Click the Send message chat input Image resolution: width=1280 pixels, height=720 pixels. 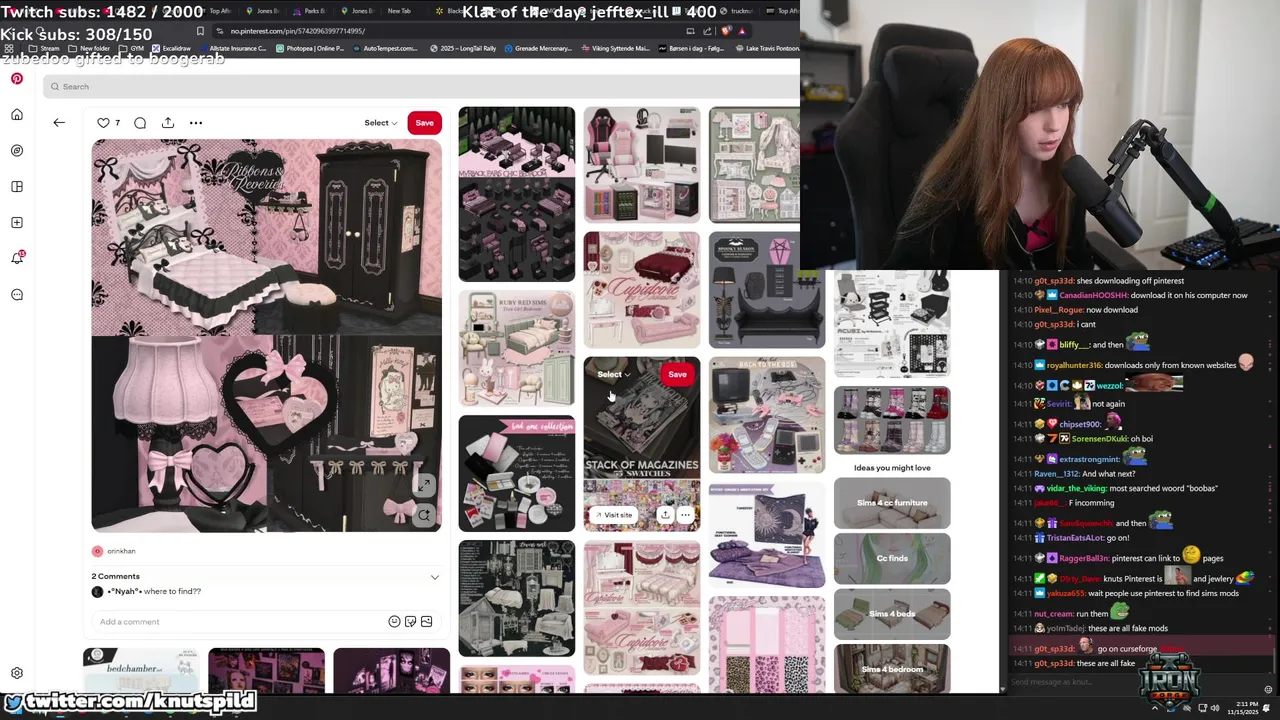1130,682
